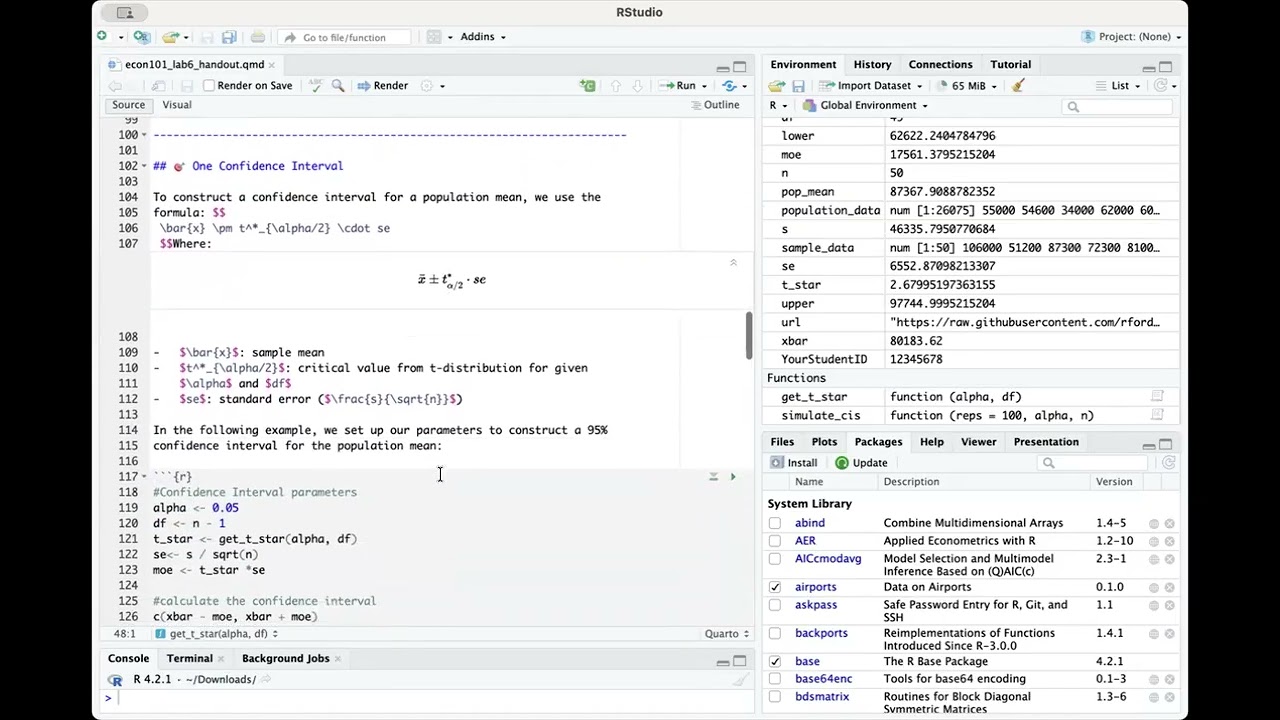The height and width of the screenshot is (720, 1280).
Task: Click the green Update packages icon
Action: tap(861, 463)
